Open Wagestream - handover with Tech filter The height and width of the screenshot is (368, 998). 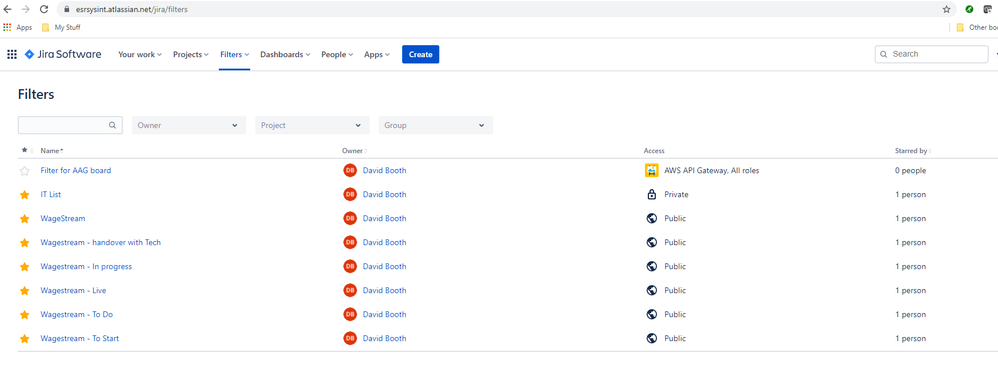tap(101, 243)
